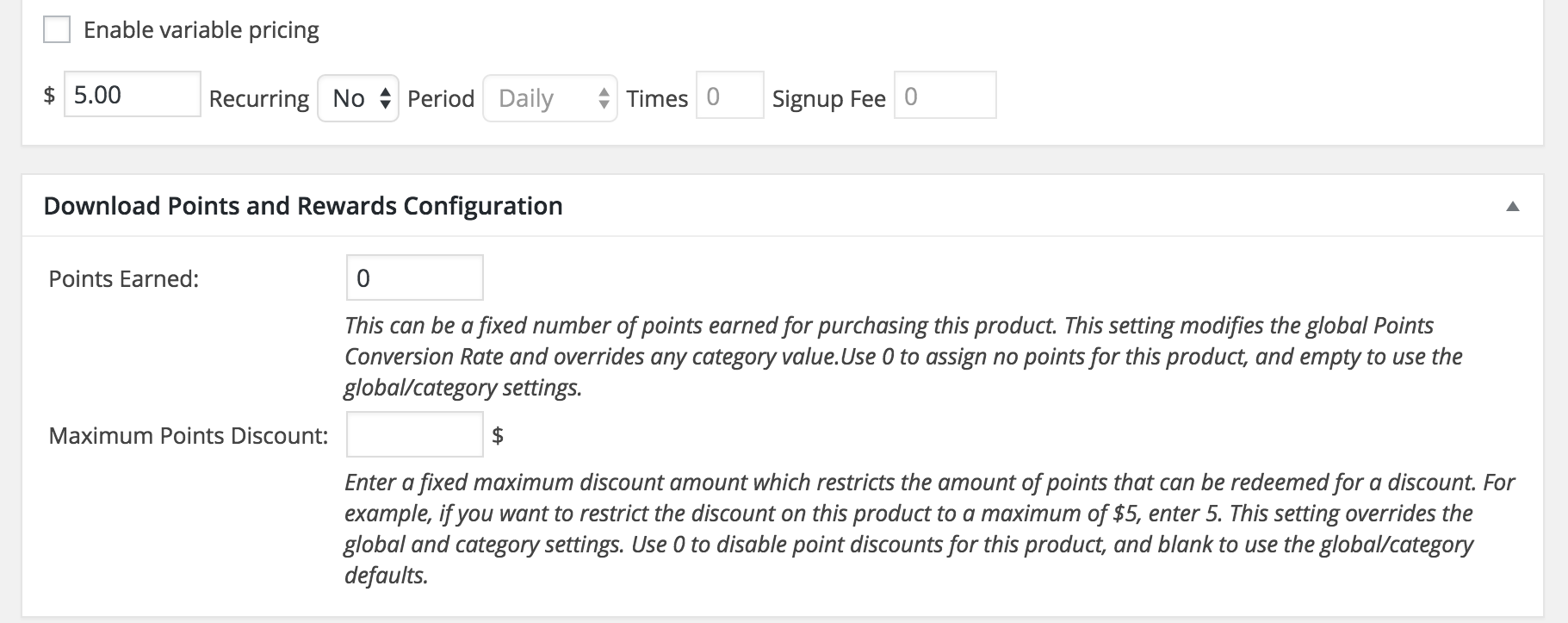Image resolution: width=1568 pixels, height=623 pixels.
Task: Click the Download Points and Rewards Configuration heading
Action: (303, 206)
